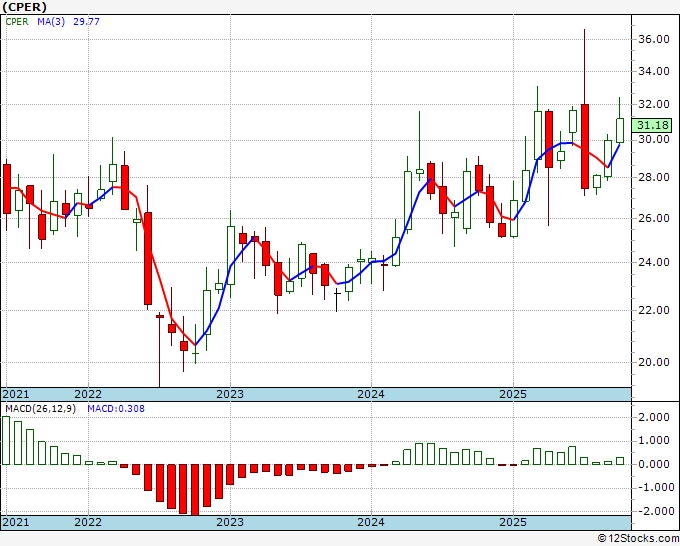Click the 26.00 price axis label
The height and width of the screenshot is (546, 680).
654,218
